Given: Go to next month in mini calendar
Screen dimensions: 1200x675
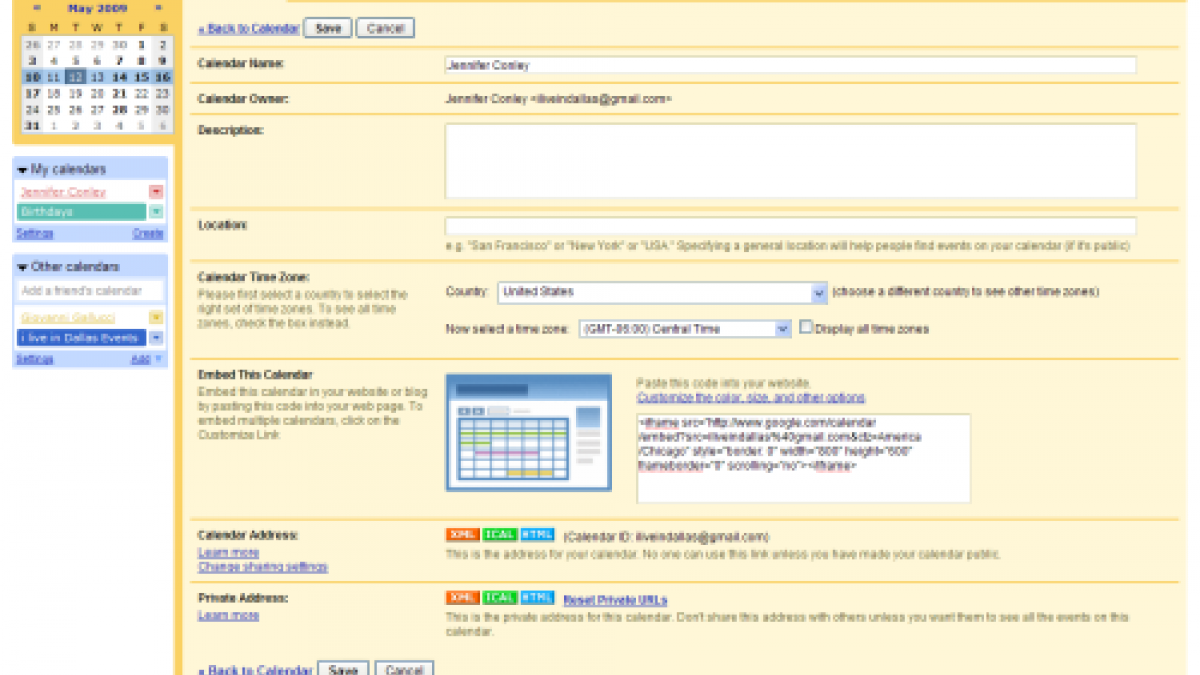Looking at the screenshot, I should [x=157, y=8].
